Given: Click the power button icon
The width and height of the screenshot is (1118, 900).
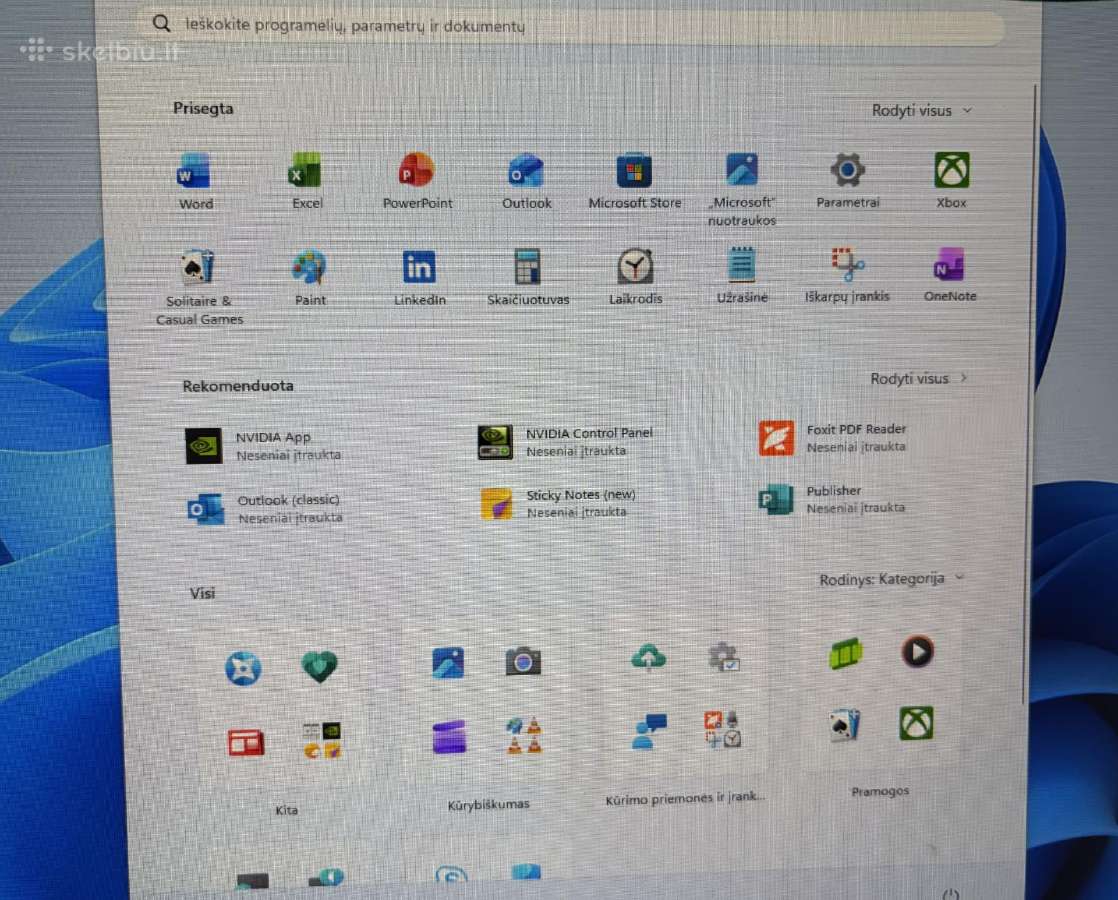Looking at the screenshot, I should coord(950,894).
